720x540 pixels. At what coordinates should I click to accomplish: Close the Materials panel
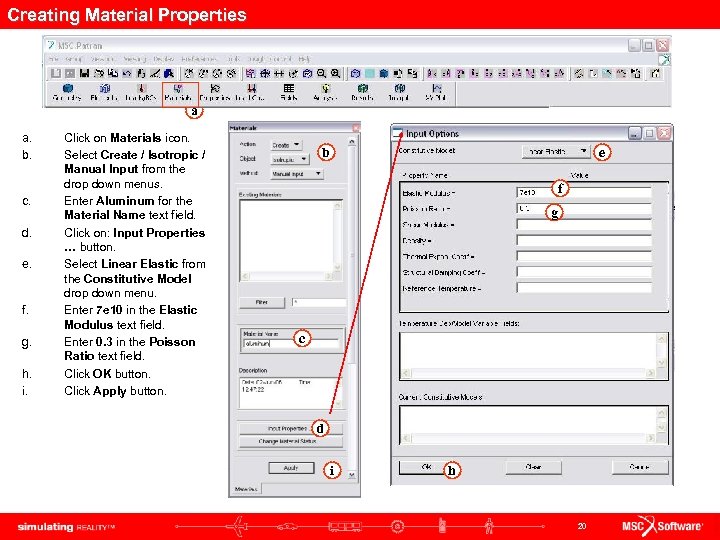coord(356,128)
